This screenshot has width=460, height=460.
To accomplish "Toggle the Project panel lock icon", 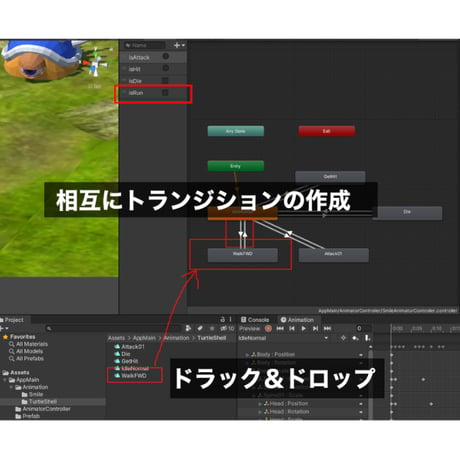I will (222, 319).
